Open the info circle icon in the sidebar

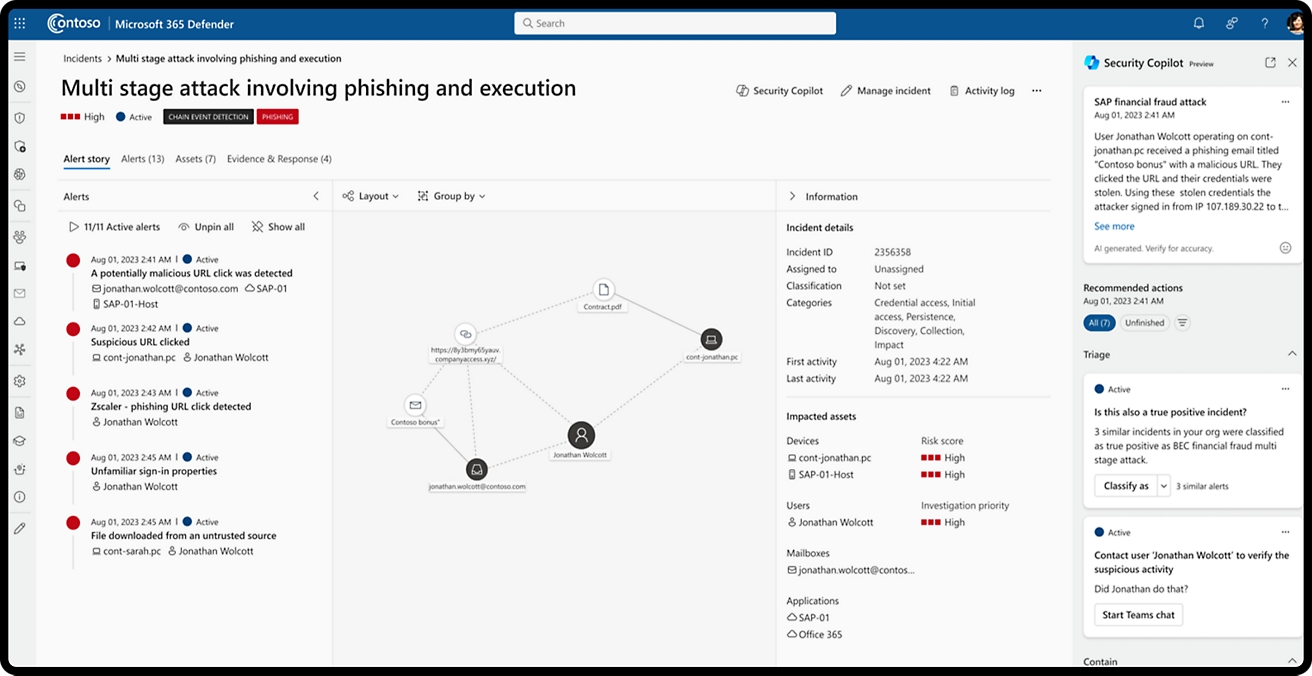pos(19,497)
